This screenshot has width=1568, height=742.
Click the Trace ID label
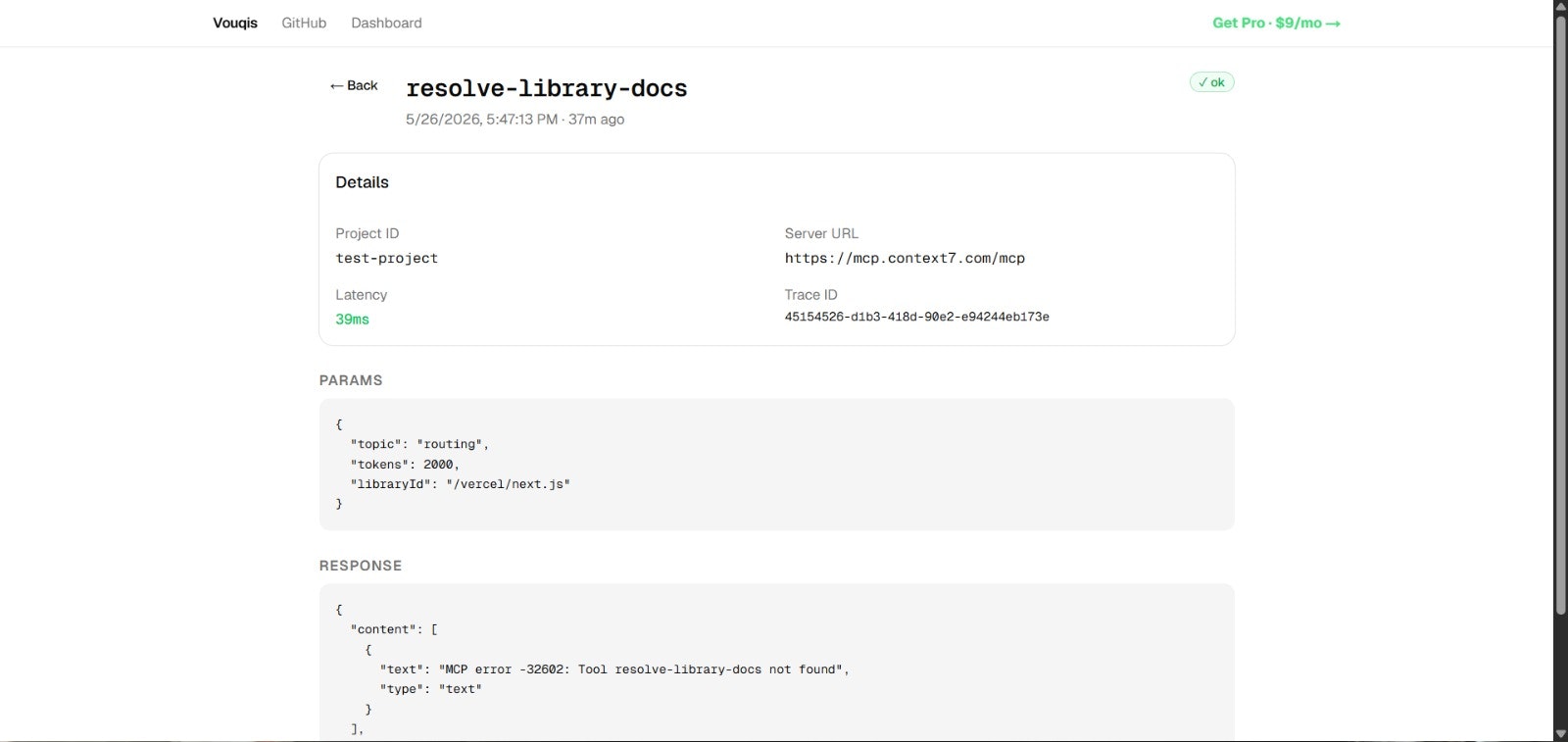[x=810, y=294]
